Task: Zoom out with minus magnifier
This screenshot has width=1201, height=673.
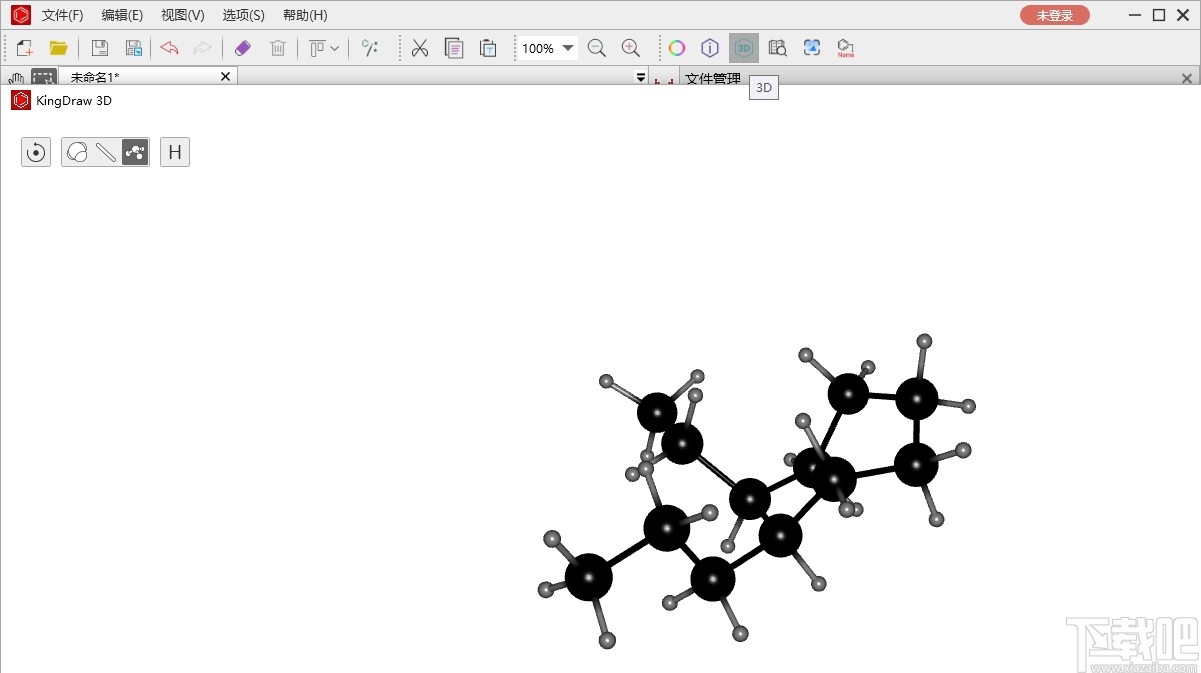Action: coord(597,48)
